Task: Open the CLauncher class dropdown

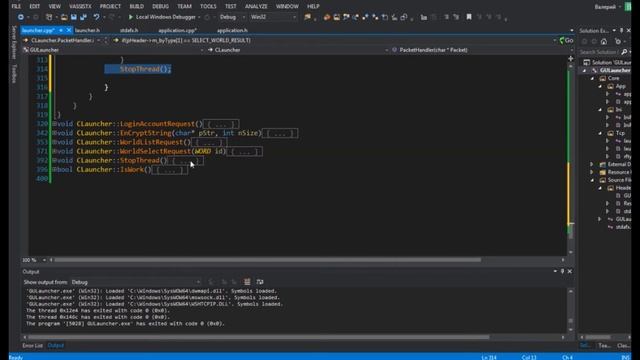Action: point(298,50)
